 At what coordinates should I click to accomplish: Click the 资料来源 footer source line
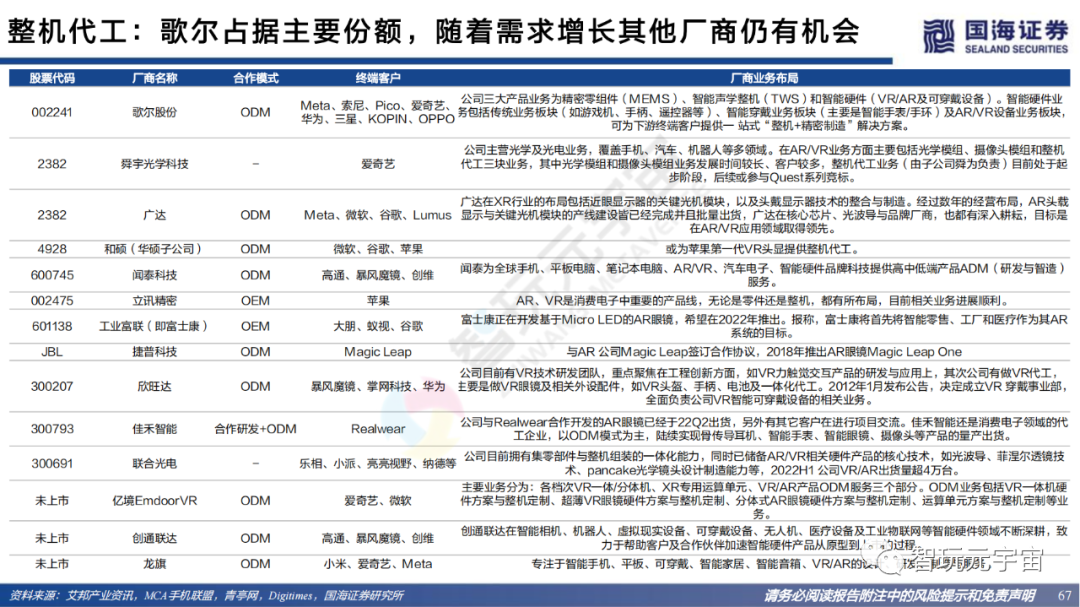pyautogui.click(x=207, y=595)
